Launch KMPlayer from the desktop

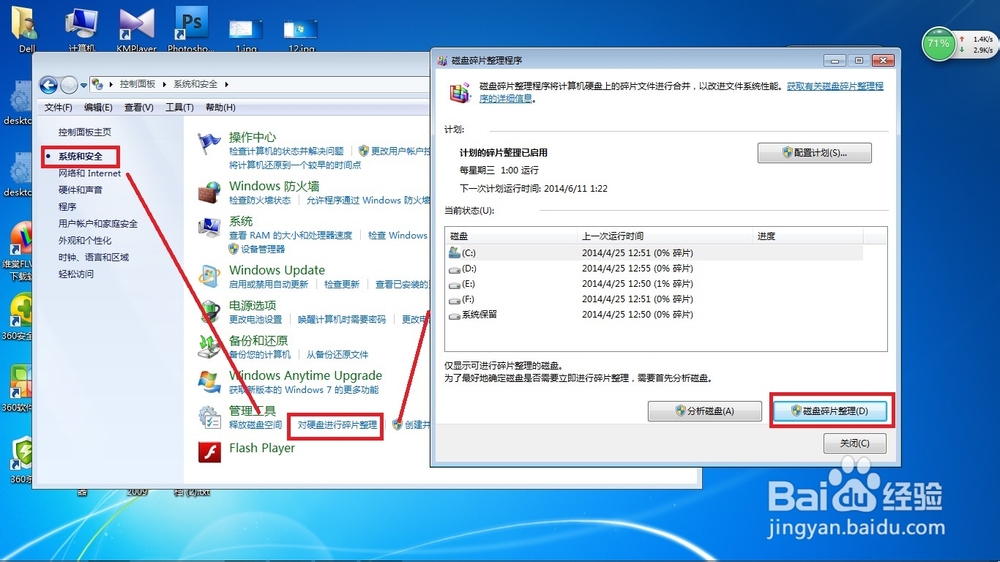[x=136, y=28]
